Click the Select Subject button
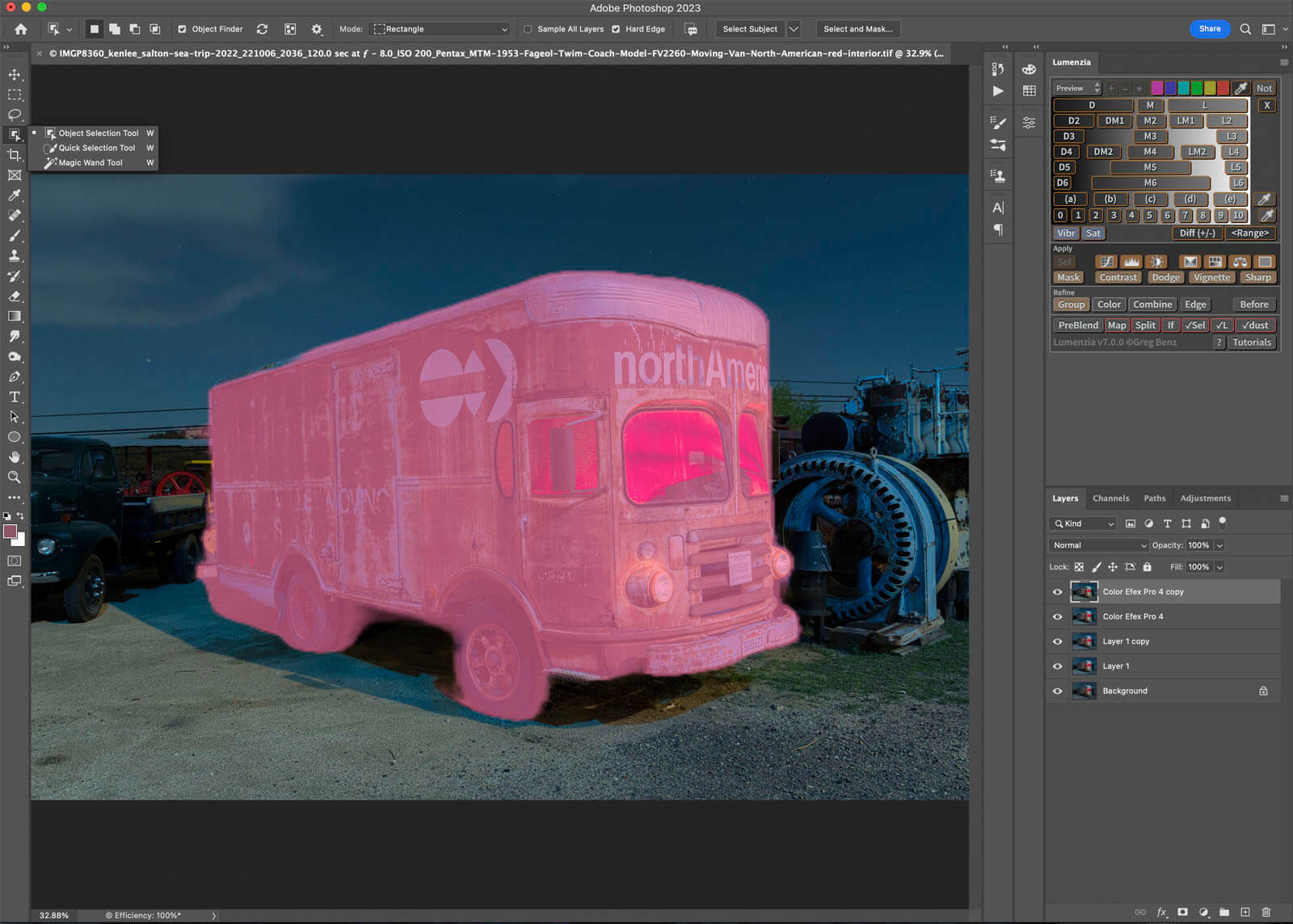 click(749, 29)
